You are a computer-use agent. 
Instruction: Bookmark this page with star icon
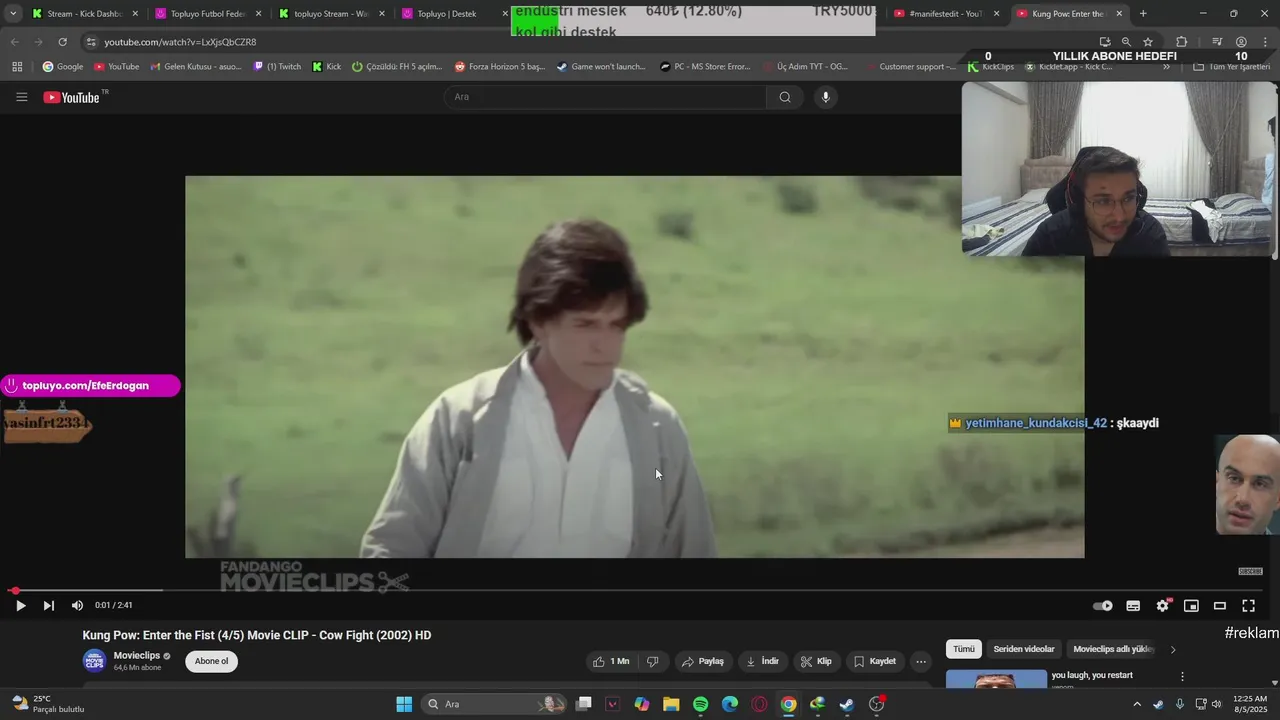pyautogui.click(x=1148, y=42)
